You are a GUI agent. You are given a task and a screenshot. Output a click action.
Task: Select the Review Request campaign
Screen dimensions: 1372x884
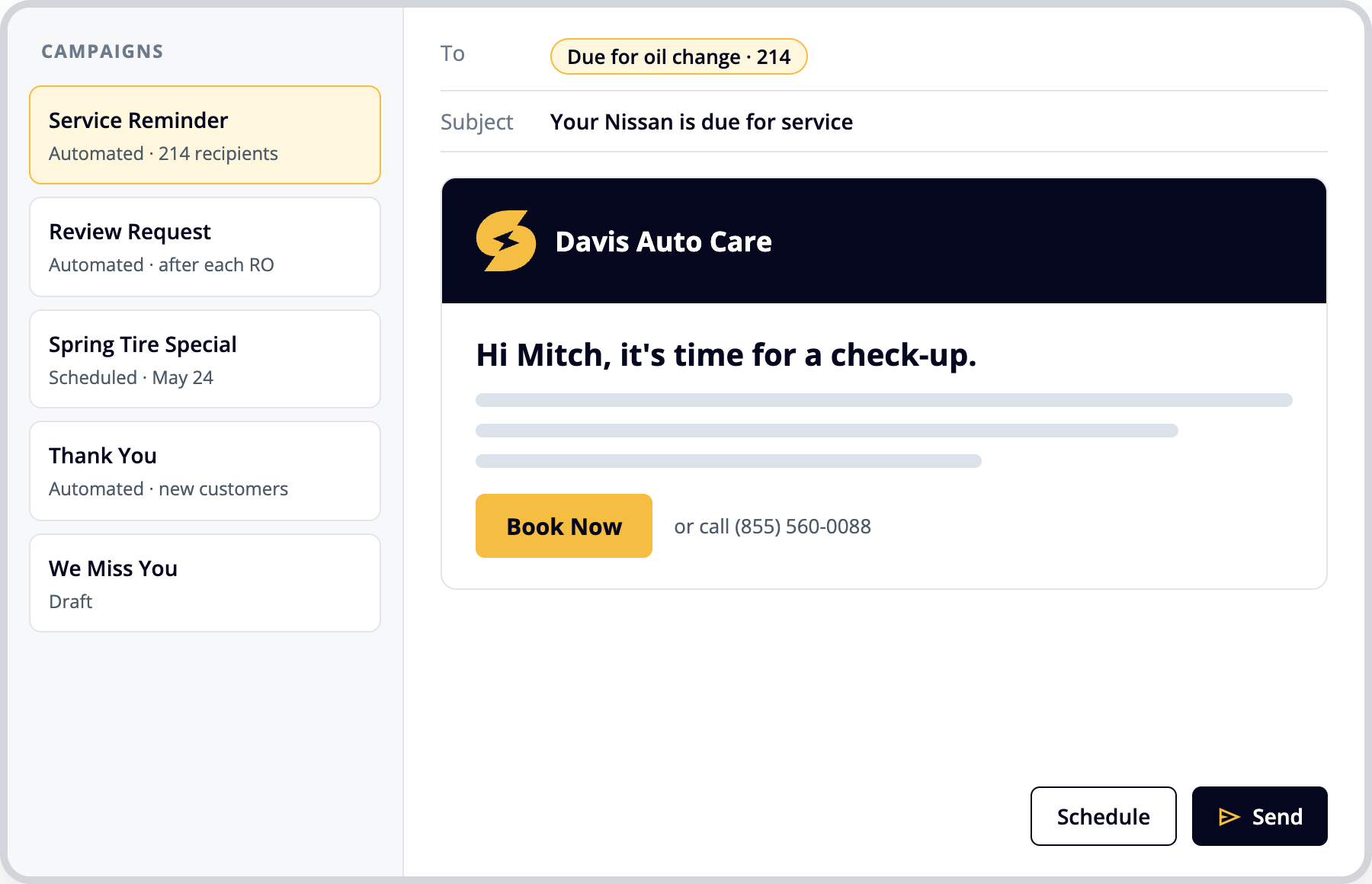tap(205, 247)
